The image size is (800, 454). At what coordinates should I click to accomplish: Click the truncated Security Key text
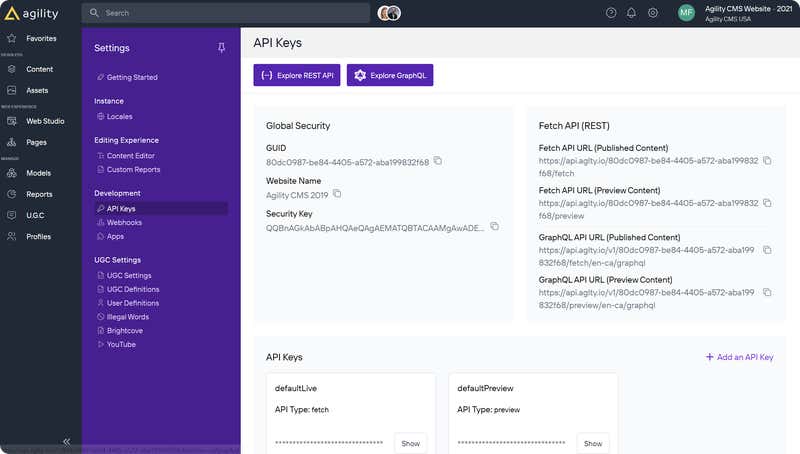click(x=375, y=228)
